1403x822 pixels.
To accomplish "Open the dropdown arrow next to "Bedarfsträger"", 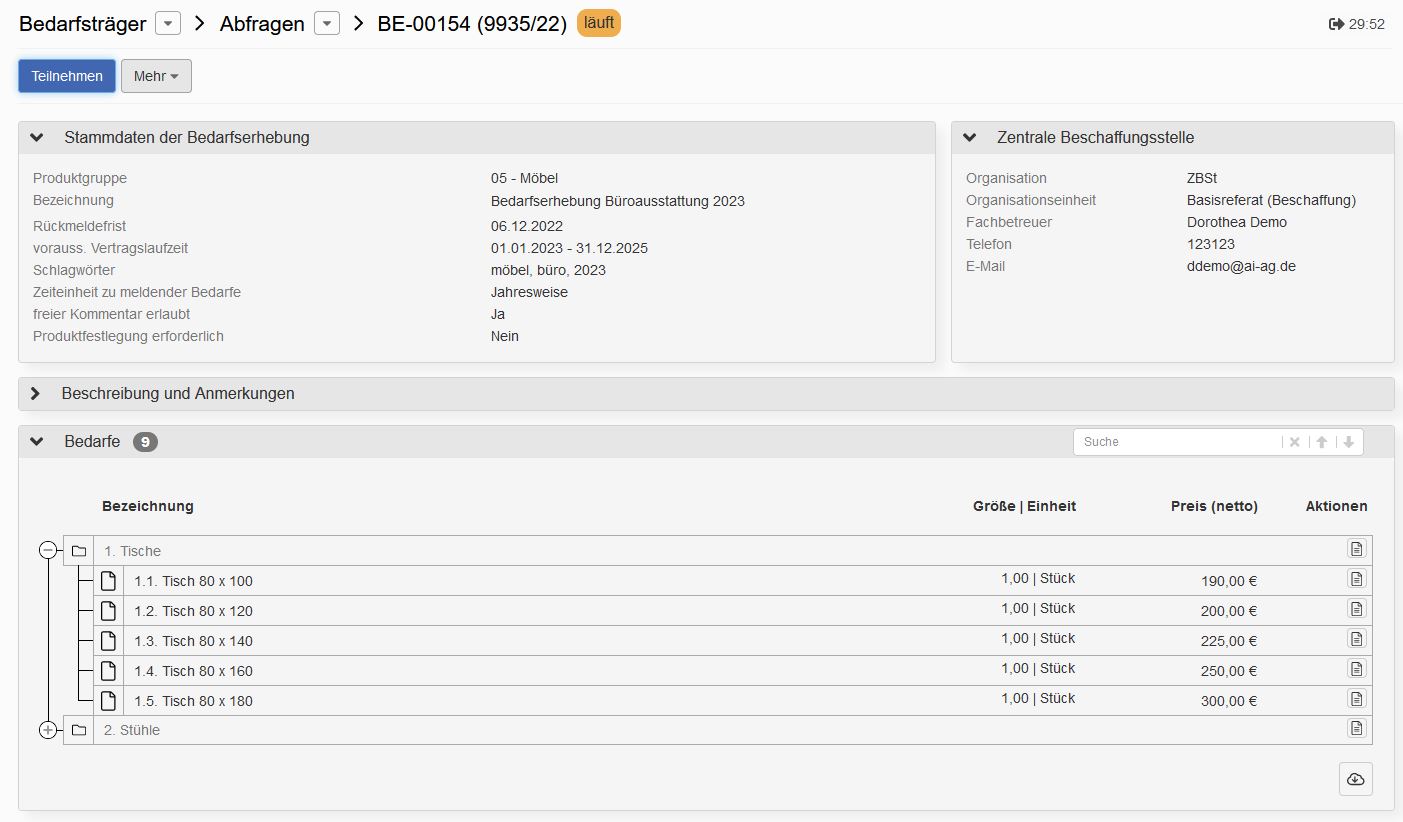I will (167, 22).
